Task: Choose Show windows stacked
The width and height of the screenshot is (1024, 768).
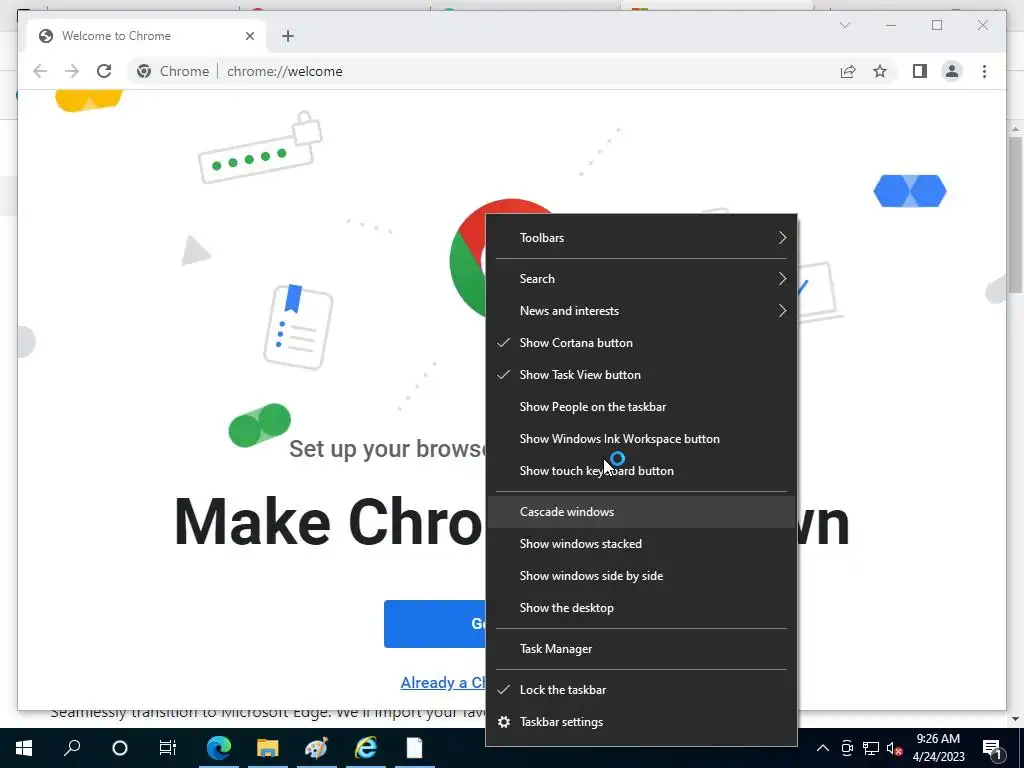Action: (x=641, y=544)
